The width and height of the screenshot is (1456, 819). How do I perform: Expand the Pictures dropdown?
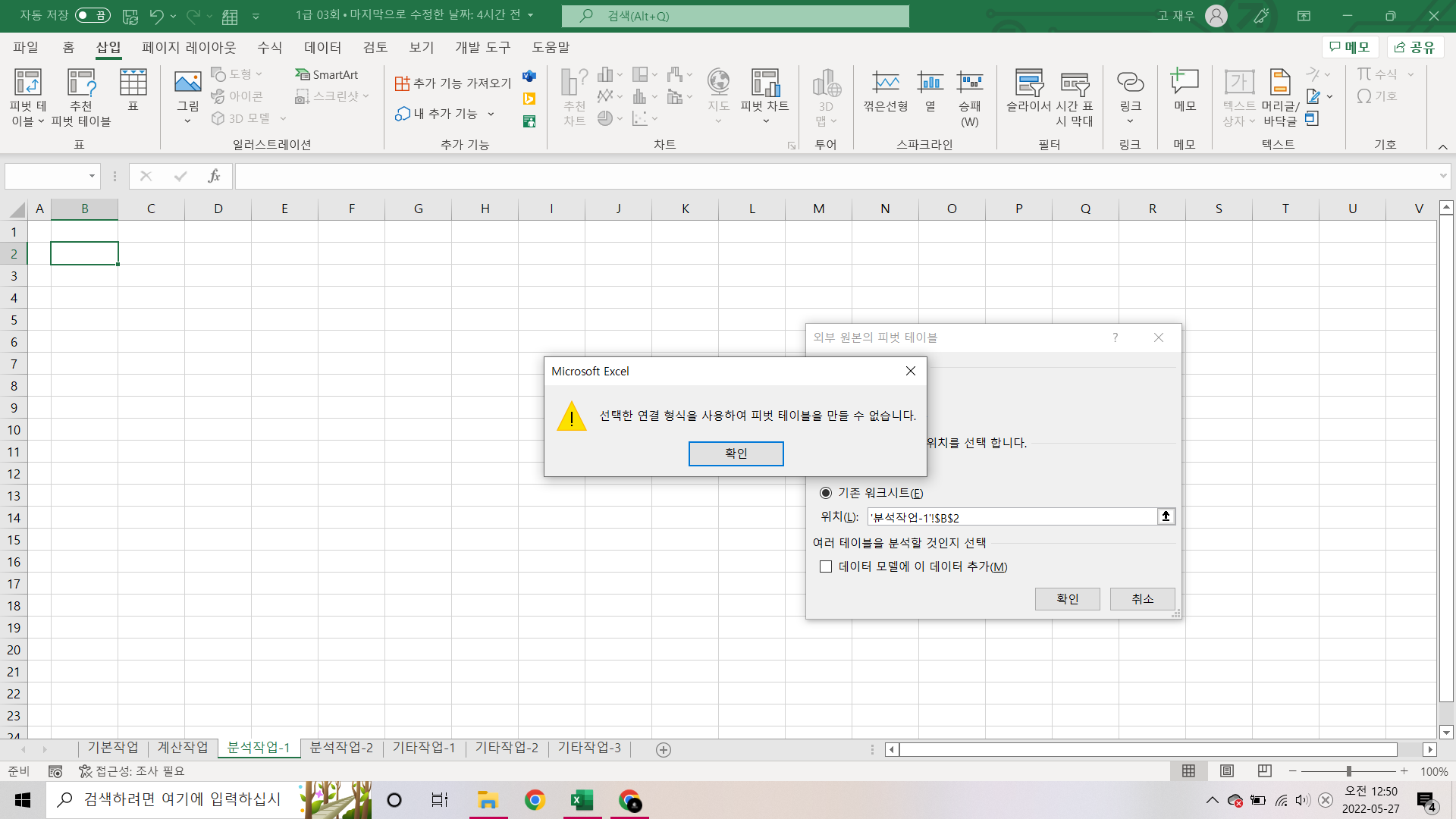pos(187,121)
